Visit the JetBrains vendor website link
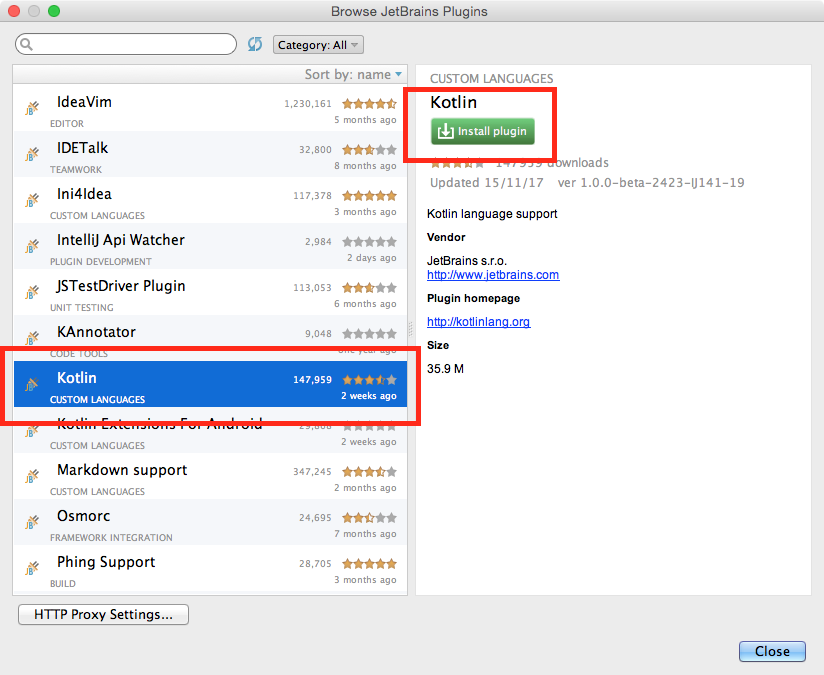This screenshot has width=824, height=675. (492, 274)
